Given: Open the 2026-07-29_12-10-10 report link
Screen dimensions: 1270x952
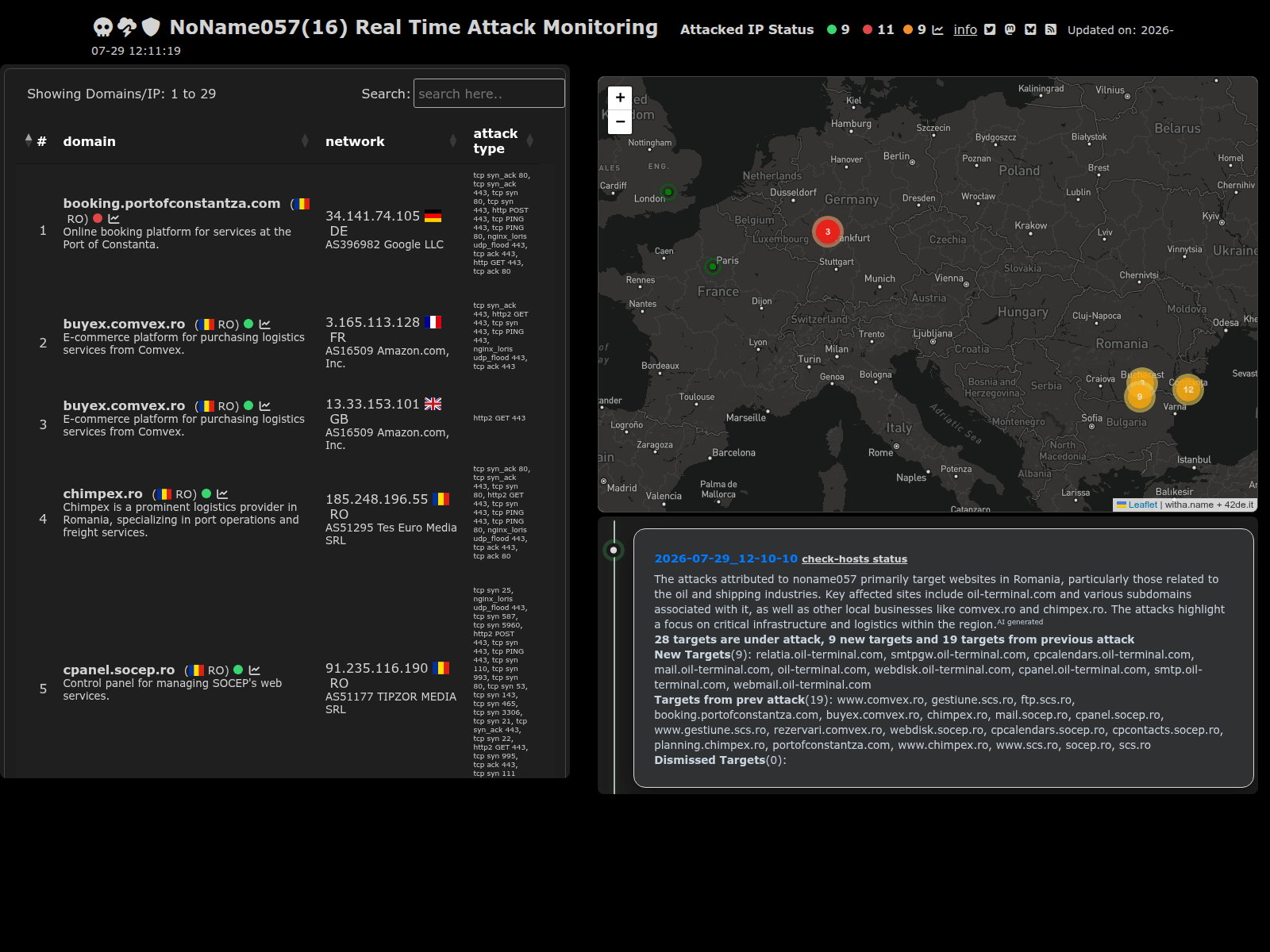Looking at the screenshot, I should tap(725, 559).
